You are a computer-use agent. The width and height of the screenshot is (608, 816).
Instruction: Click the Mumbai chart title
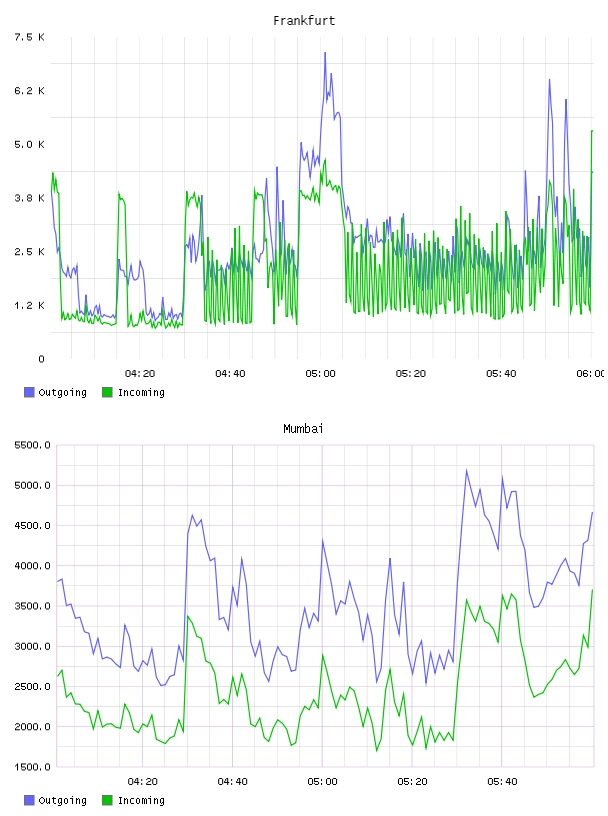pos(303,429)
